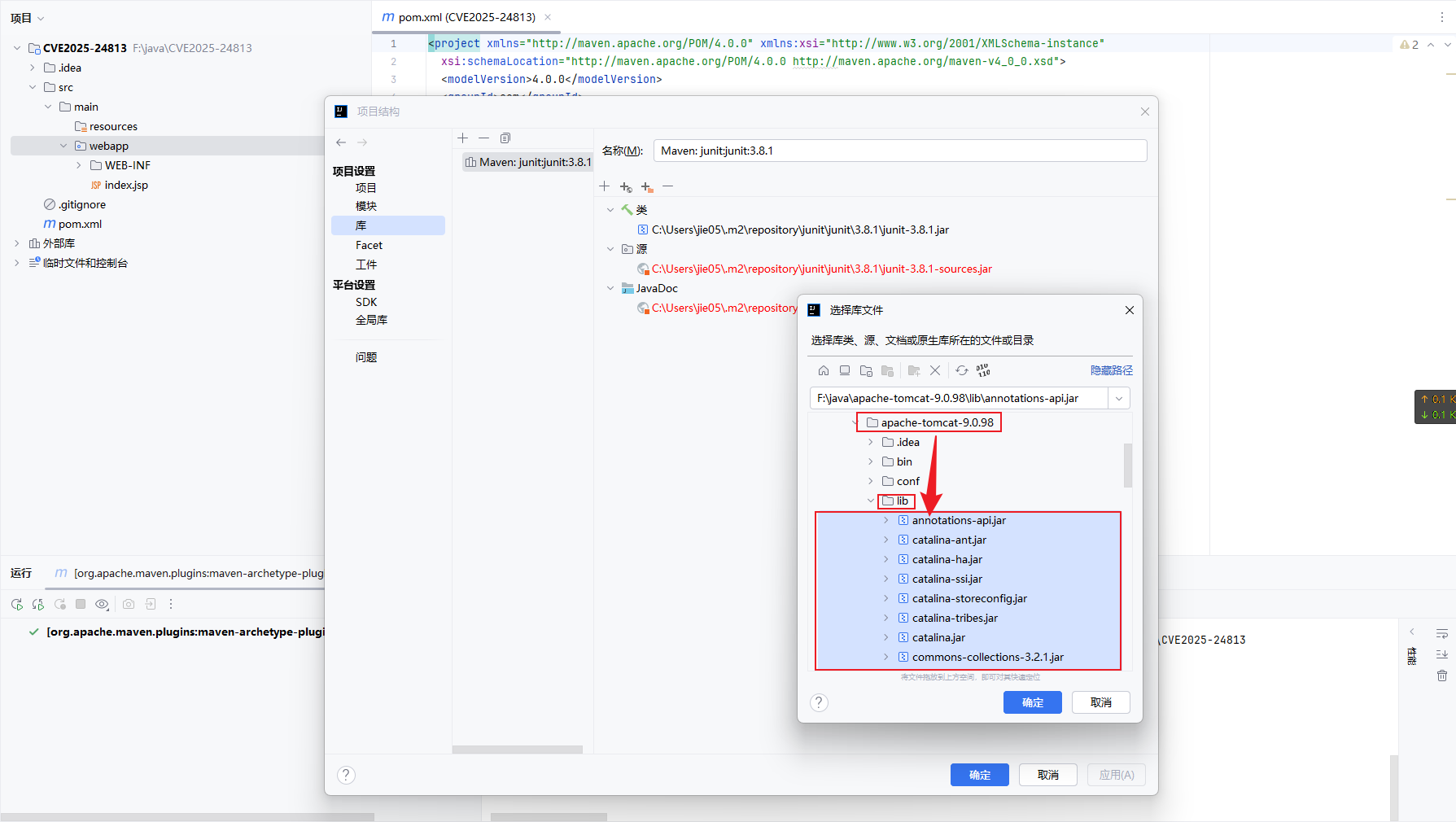Viewport: 1456px width, 822px height.
Task: Collapse the JavaDoc roots section
Action: click(610, 288)
